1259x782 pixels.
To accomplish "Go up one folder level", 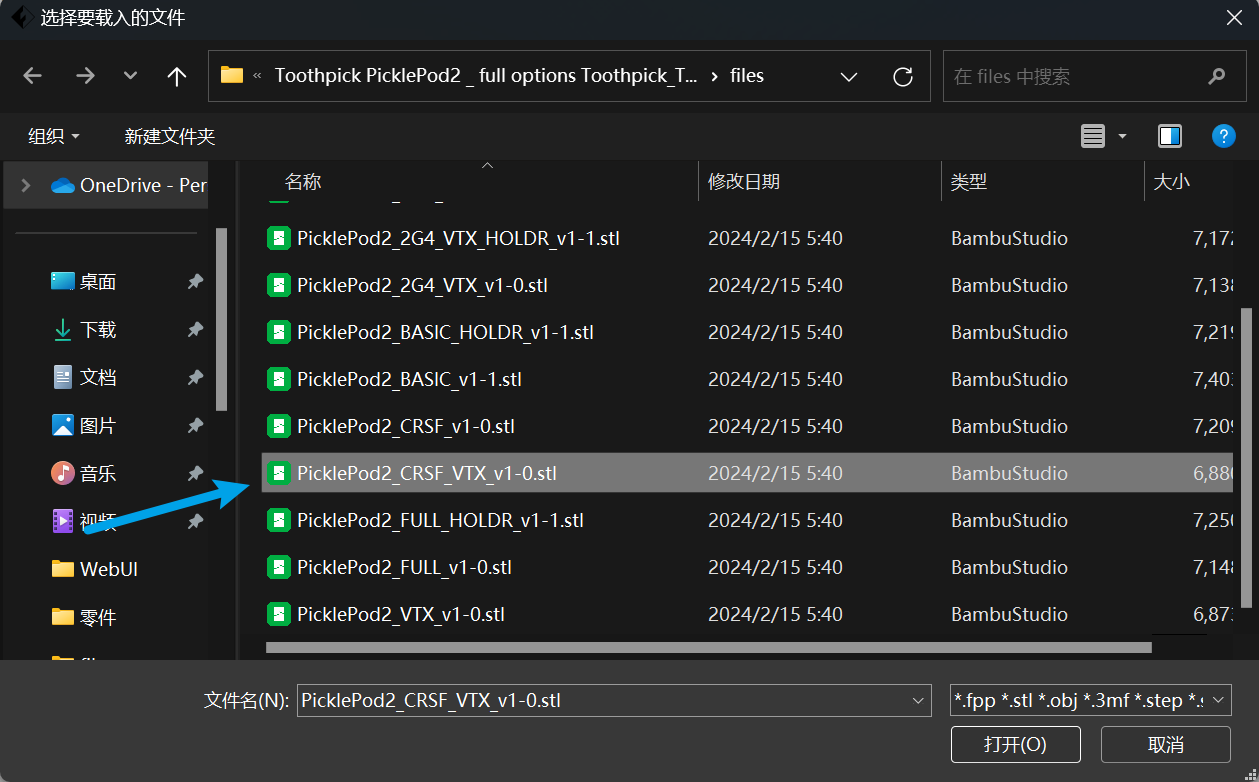I will coord(177,76).
